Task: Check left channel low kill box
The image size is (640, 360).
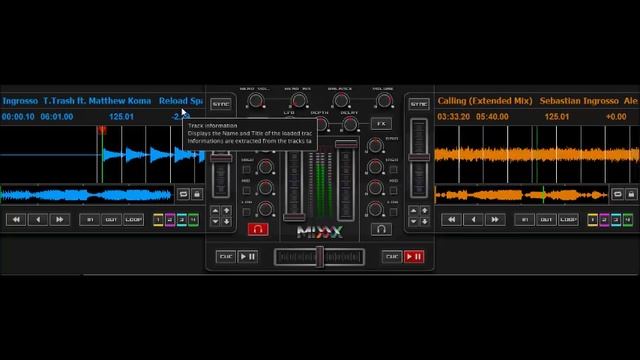Action: pos(246,212)
